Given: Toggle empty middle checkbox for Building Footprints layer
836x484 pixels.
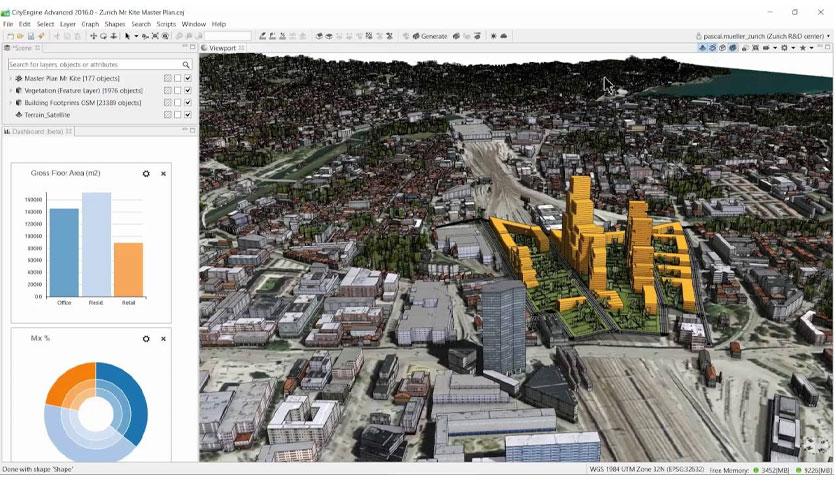Looking at the screenshot, I should (x=178, y=102).
